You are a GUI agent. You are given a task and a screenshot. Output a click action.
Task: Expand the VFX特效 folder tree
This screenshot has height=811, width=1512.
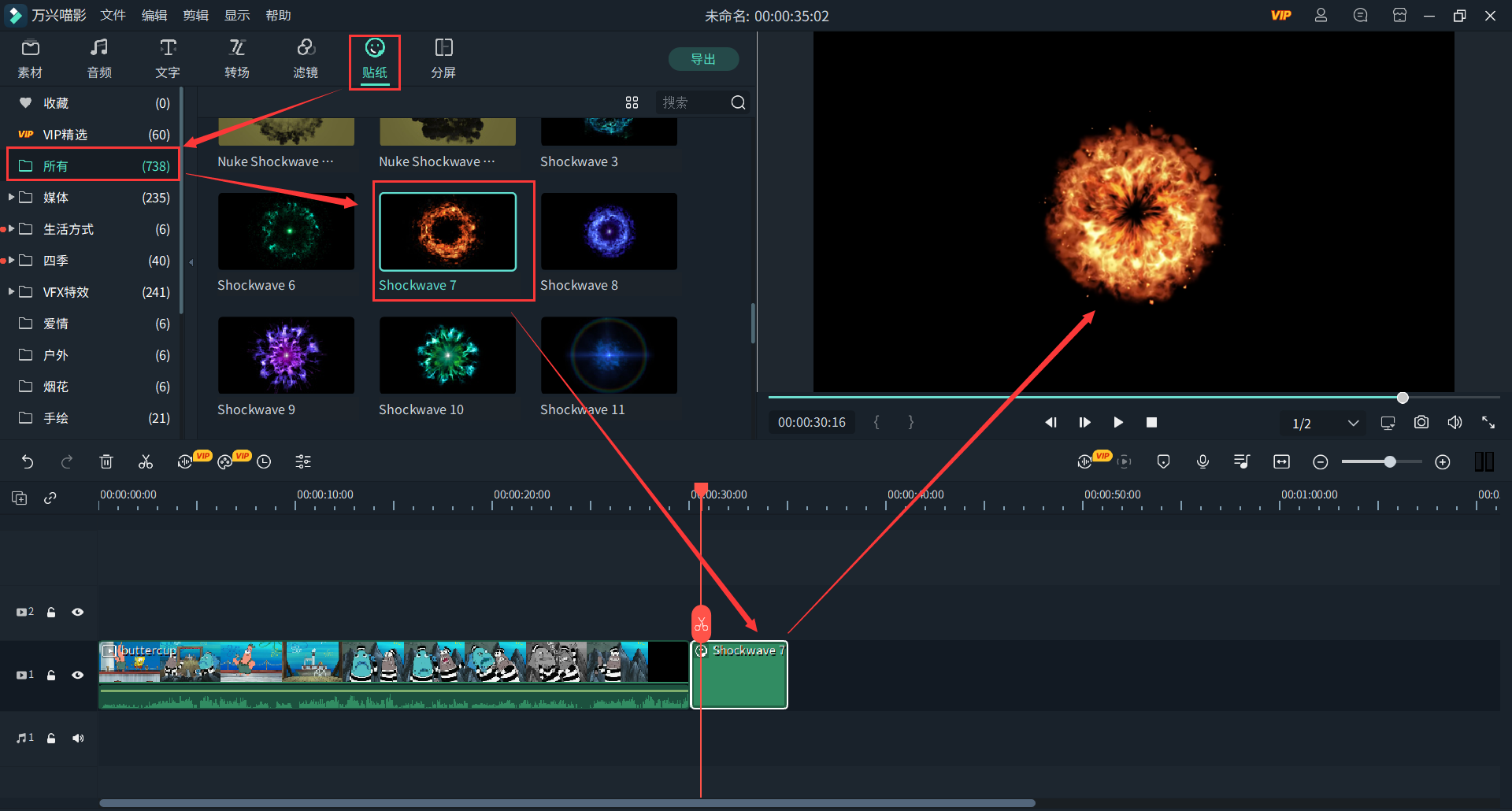tap(12, 292)
